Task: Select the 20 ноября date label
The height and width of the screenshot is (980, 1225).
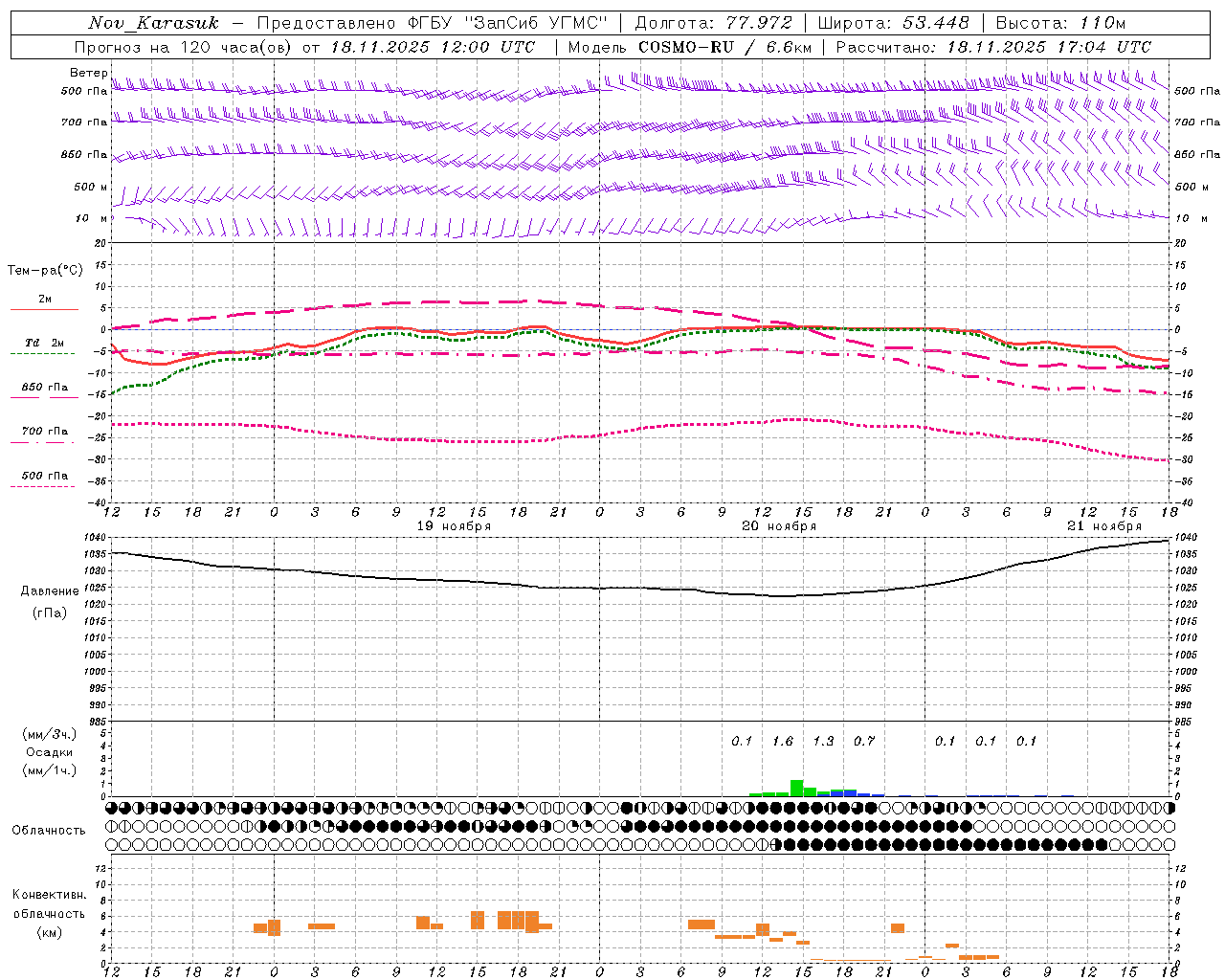Action: tap(779, 526)
